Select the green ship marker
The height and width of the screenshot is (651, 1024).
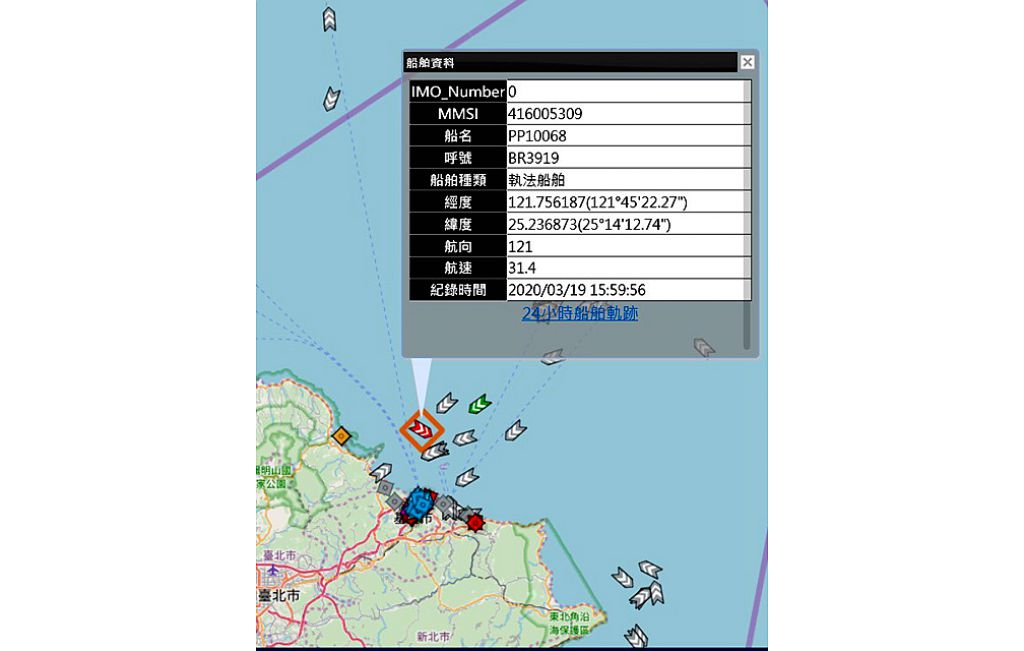click(x=480, y=403)
